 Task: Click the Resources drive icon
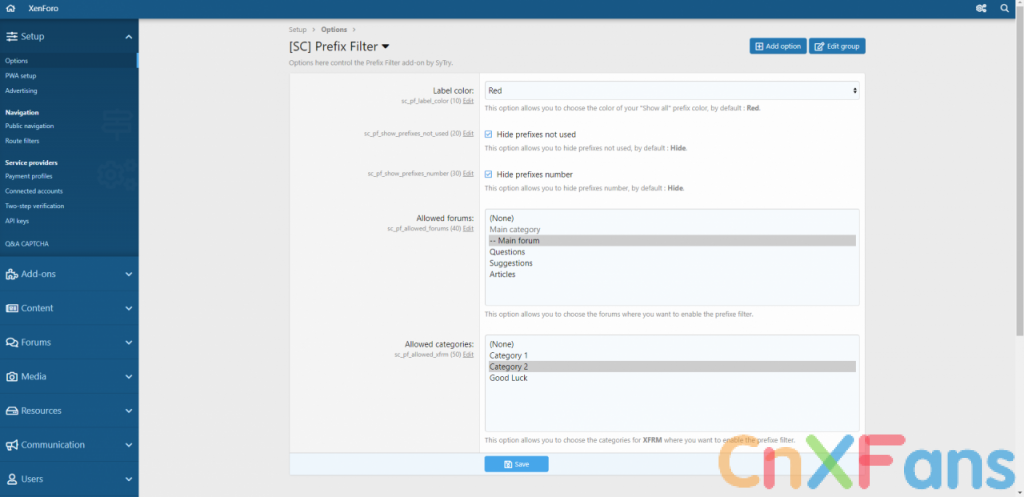point(11,411)
